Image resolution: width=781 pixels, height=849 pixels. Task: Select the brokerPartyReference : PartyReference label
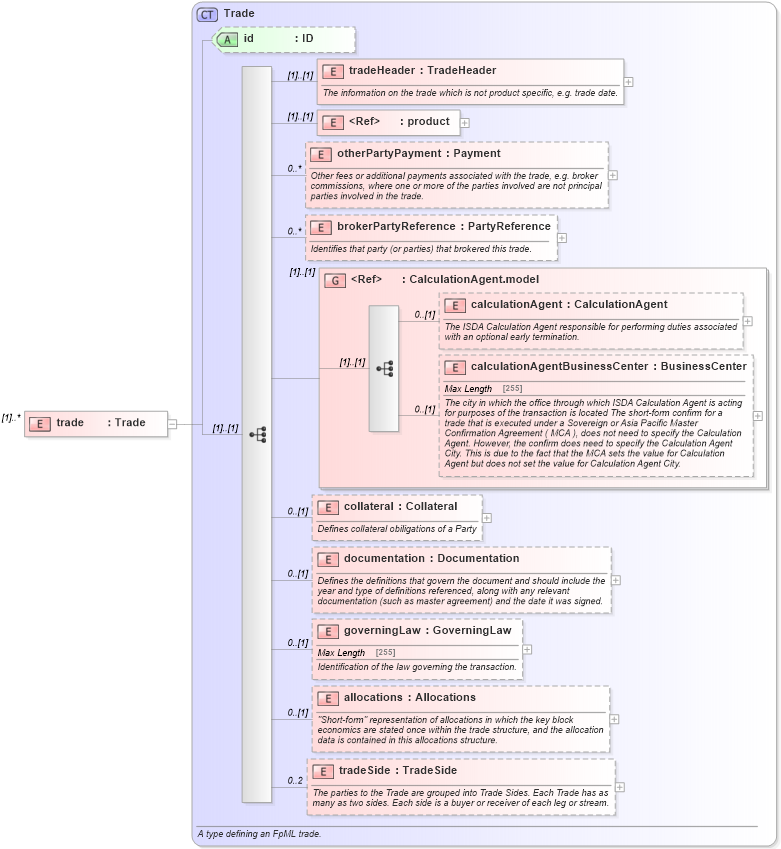point(444,226)
